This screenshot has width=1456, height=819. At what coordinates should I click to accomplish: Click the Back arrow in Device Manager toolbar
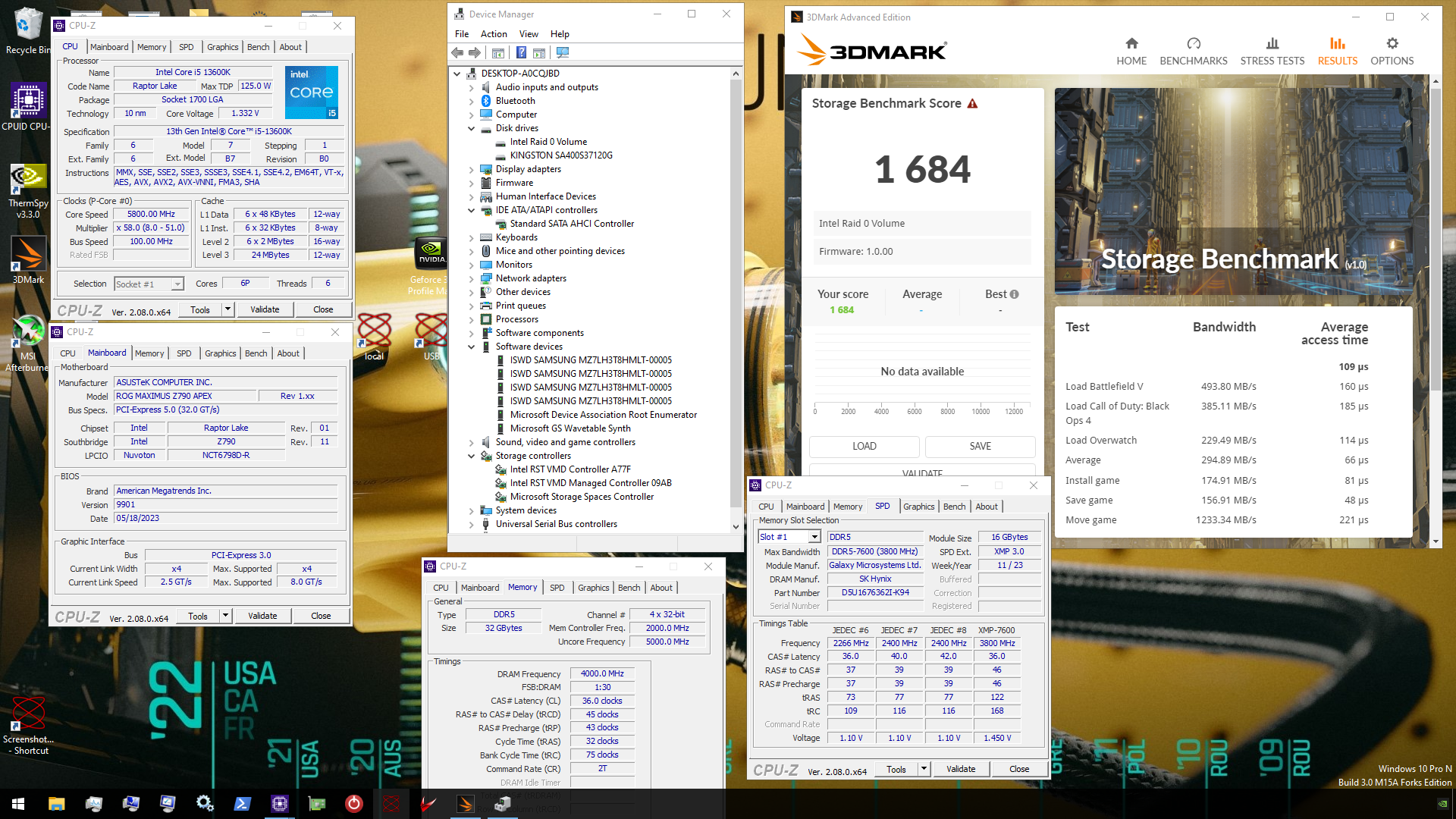(457, 52)
